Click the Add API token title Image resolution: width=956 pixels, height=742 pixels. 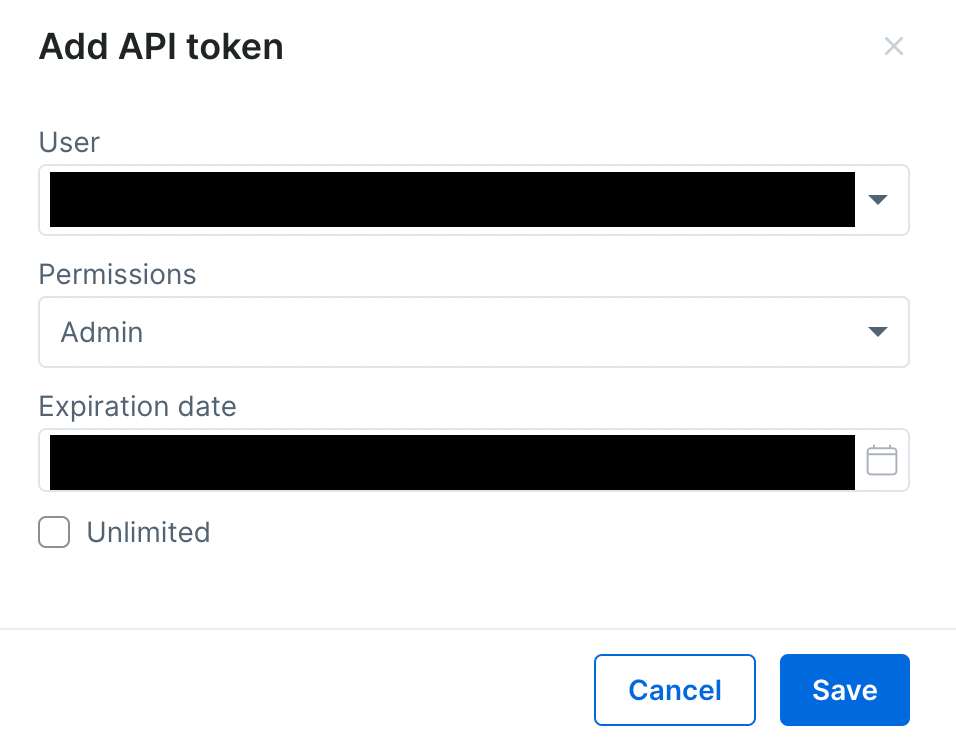coord(161,47)
